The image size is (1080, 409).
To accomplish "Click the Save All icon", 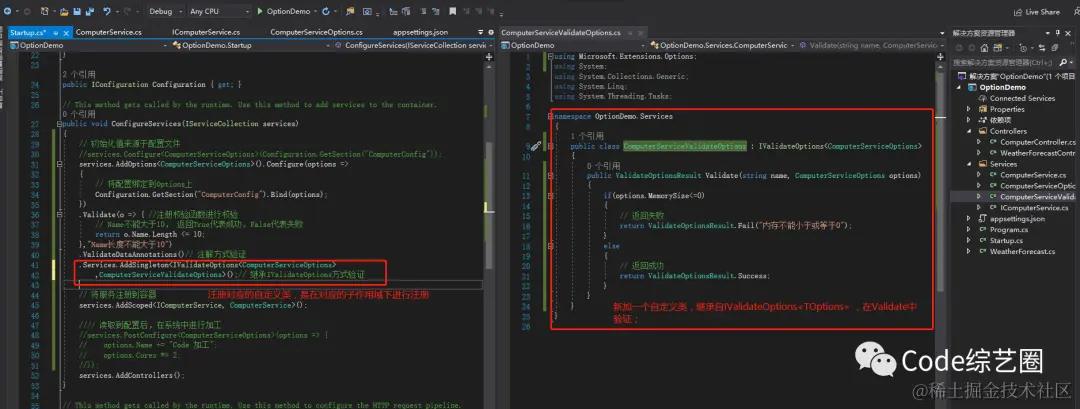I will [x=90, y=12].
